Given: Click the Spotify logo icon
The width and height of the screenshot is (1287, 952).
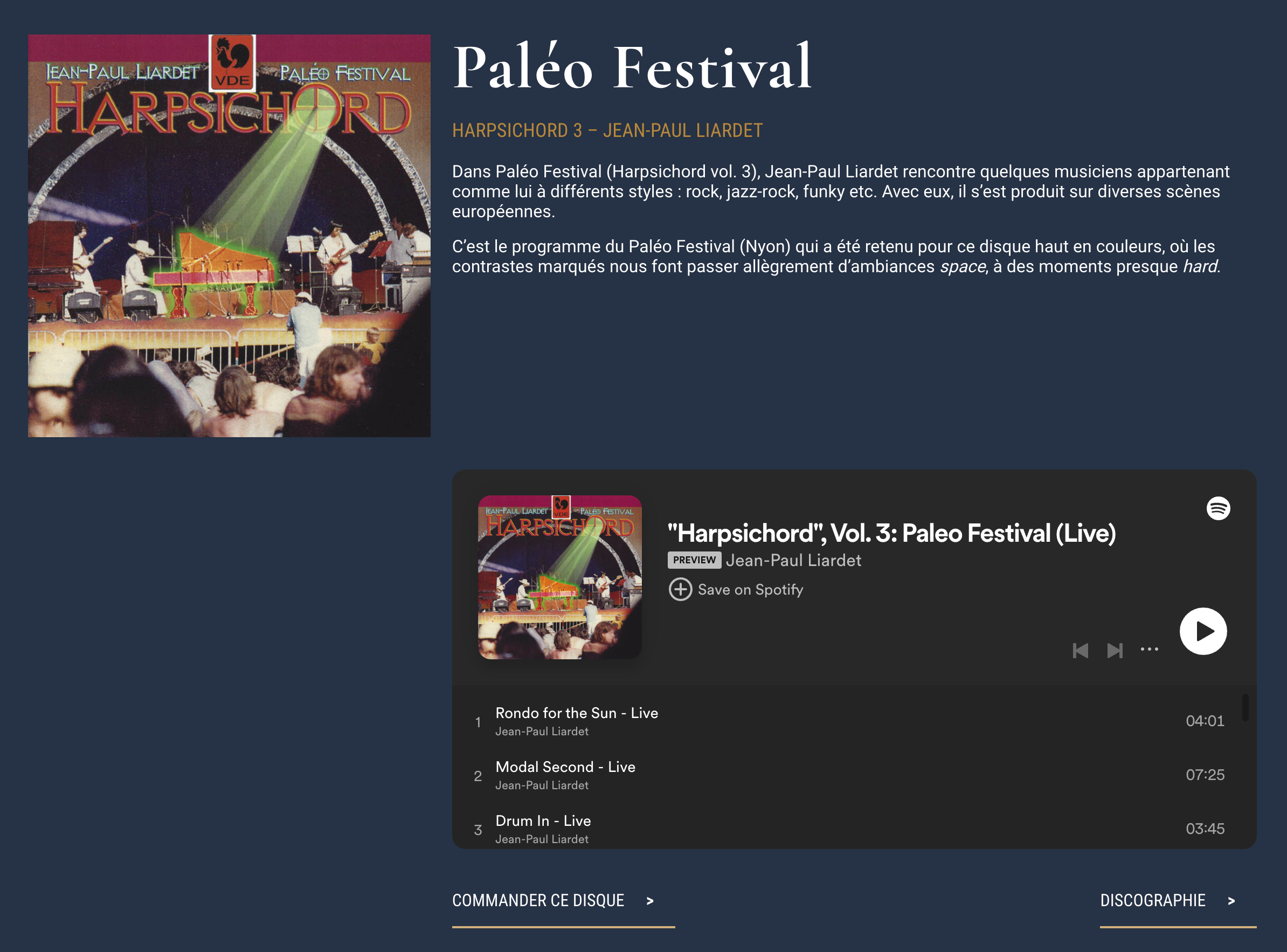Looking at the screenshot, I should click(1219, 508).
